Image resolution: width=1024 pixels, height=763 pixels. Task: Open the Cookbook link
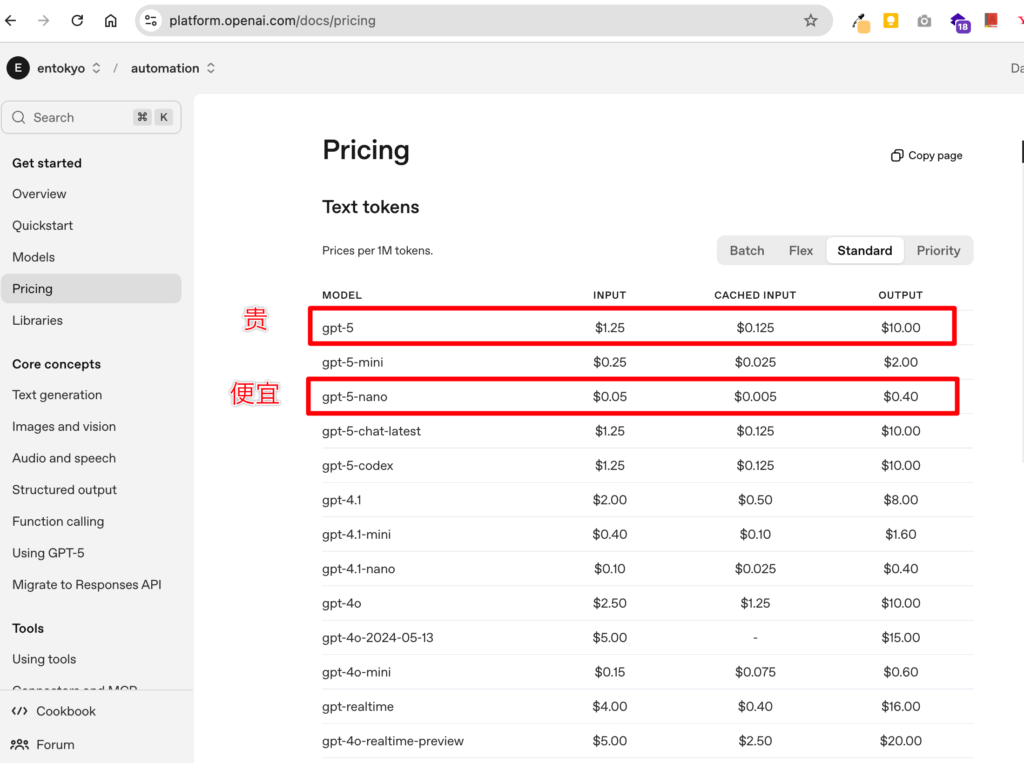point(65,711)
